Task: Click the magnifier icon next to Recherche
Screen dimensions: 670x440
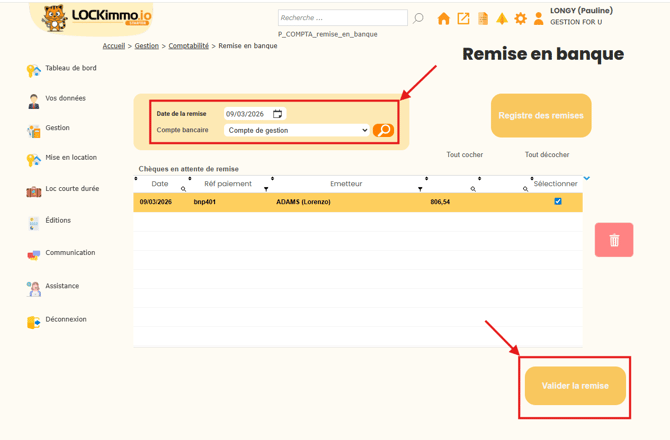Action: [x=418, y=18]
